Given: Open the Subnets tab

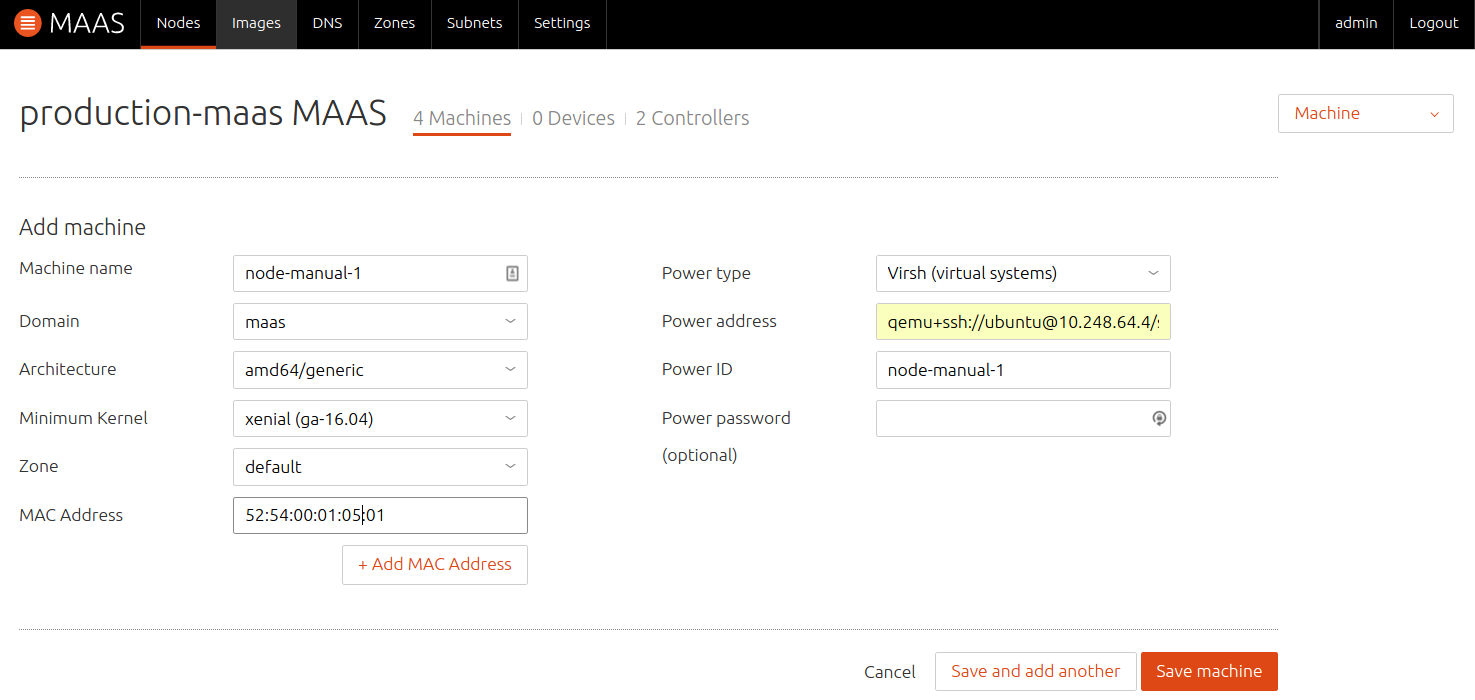Looking at the screenshot, I should tap(474, 23).
